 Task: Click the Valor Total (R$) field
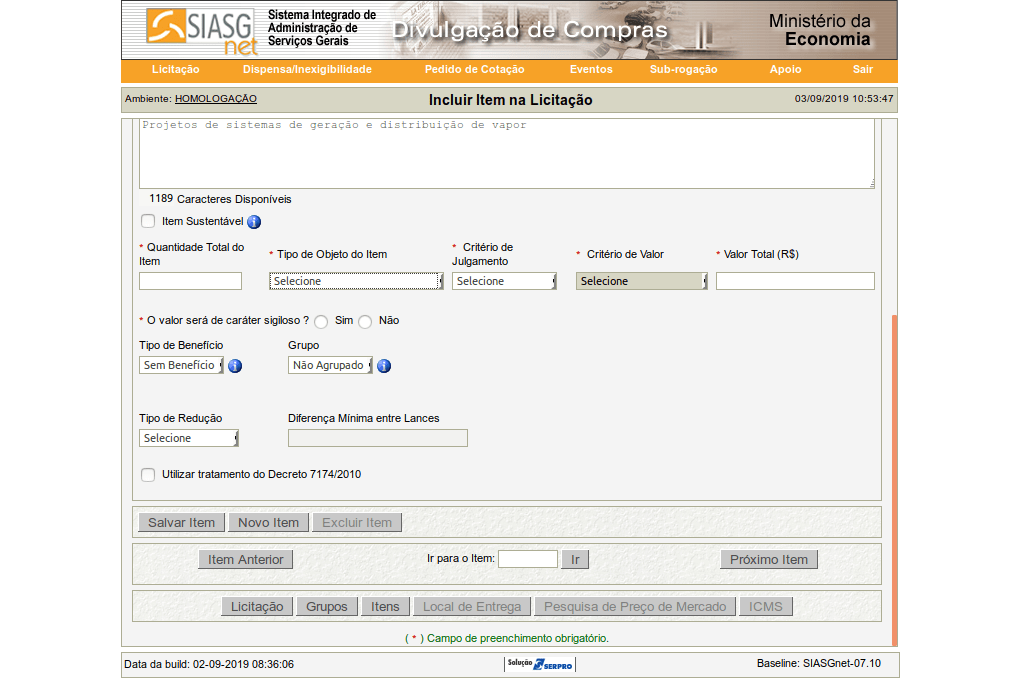(x=795, y=281)
